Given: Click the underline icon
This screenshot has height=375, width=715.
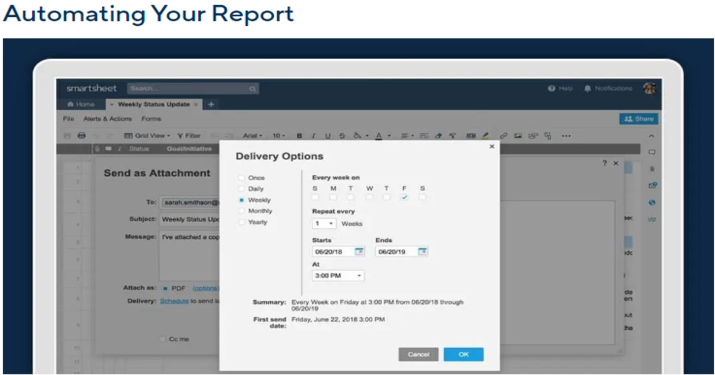Looking at the screenshot, I should pos(327,135).
